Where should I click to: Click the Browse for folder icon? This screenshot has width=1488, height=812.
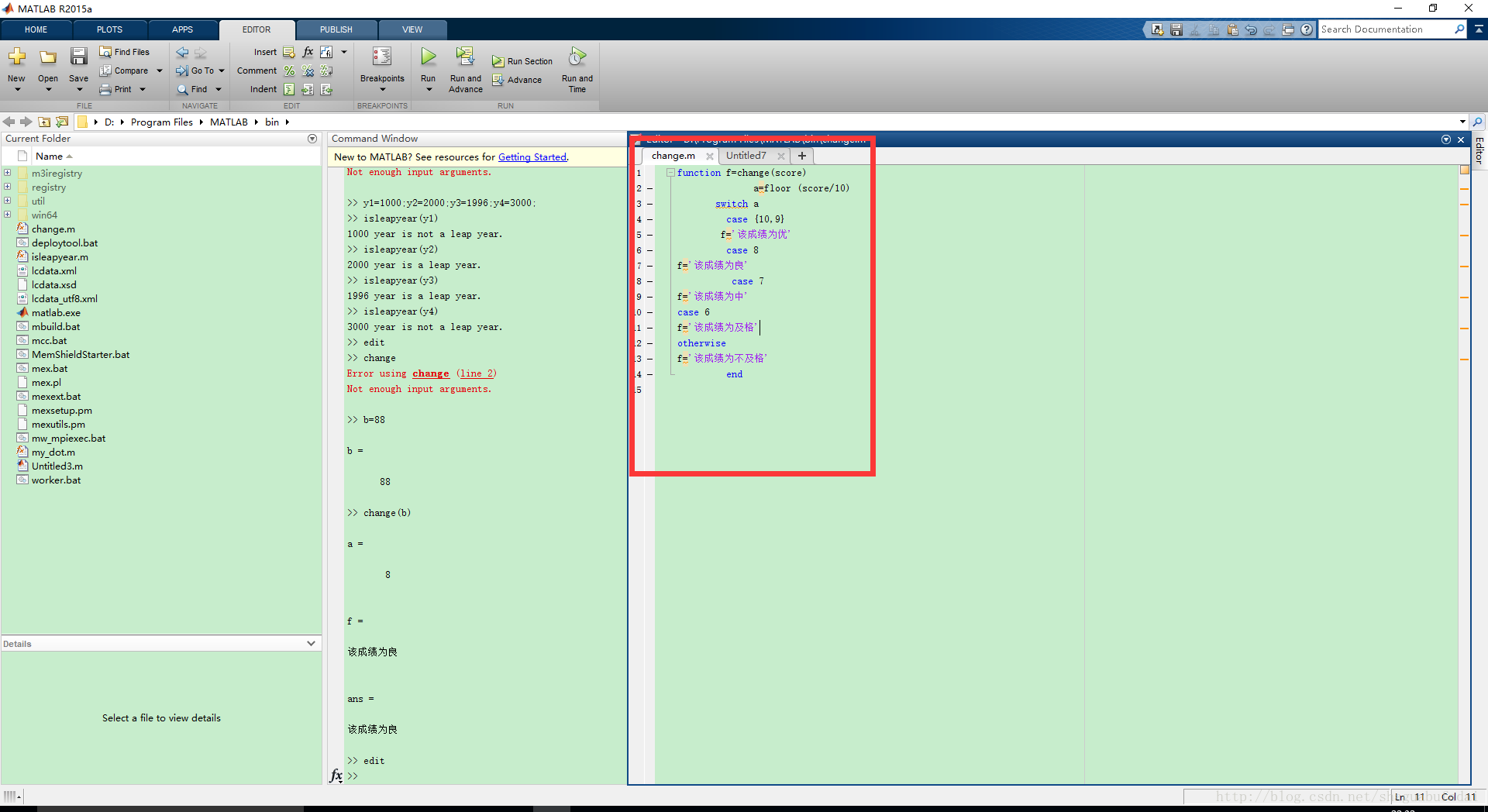[x=62, y=122]
